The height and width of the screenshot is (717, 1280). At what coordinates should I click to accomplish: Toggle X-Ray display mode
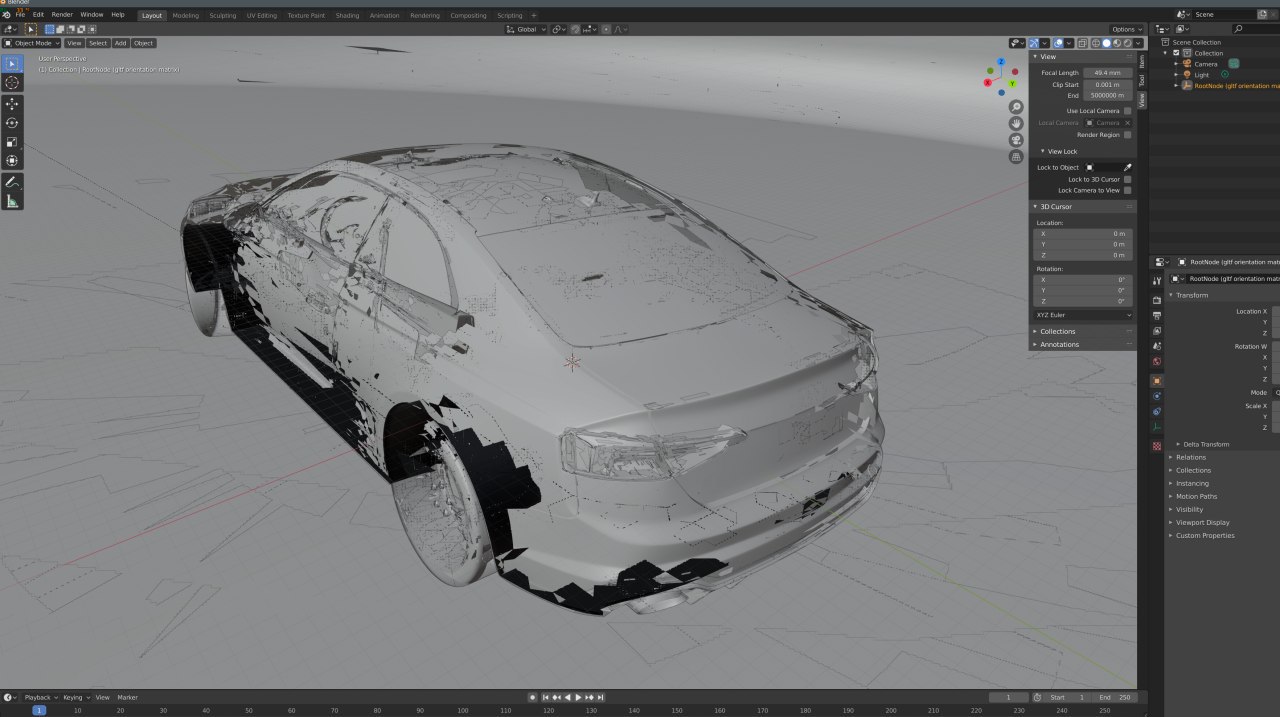(x=1084, y=43)
